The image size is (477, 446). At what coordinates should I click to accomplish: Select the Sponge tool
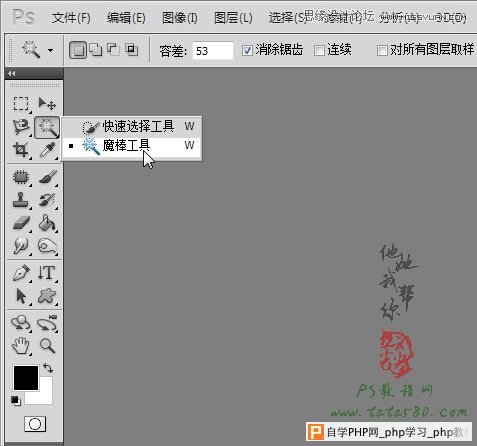pos(47,246)
